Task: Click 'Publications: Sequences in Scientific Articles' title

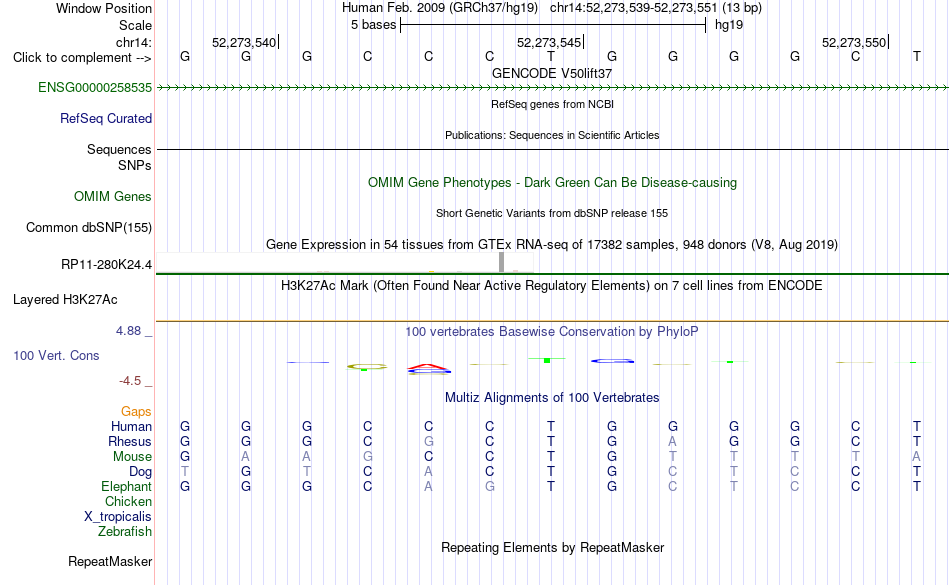Action: point(552,135)
